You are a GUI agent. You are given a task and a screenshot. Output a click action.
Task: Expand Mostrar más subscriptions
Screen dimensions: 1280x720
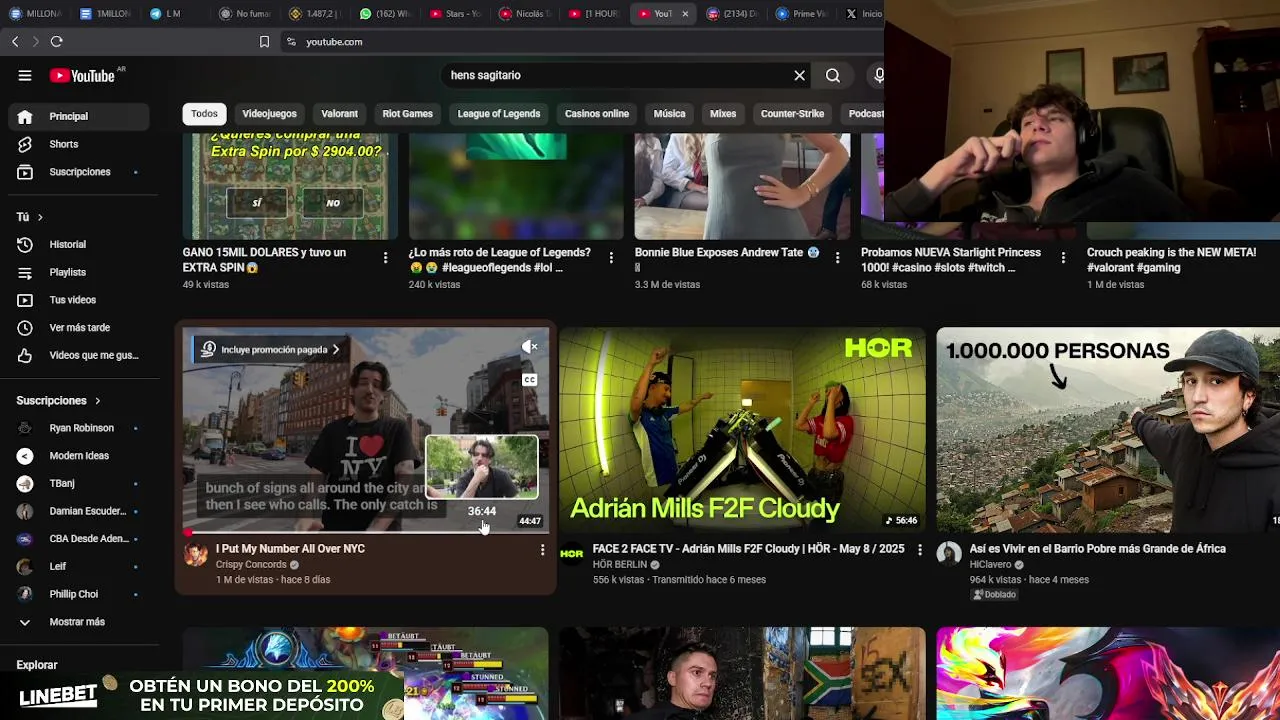tap(78, 622)
